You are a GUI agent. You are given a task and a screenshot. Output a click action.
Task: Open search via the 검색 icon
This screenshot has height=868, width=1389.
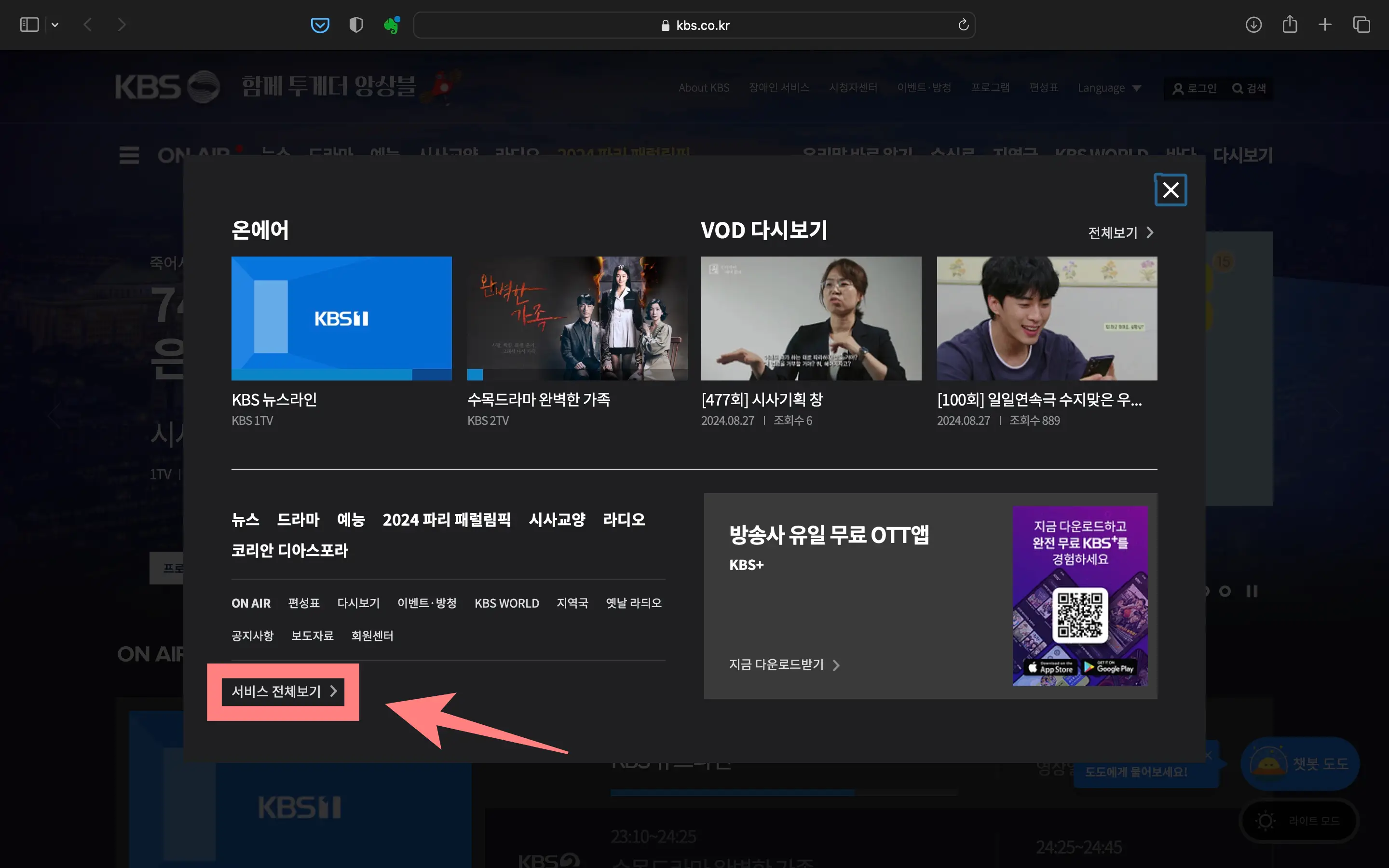coord(1249,88)
